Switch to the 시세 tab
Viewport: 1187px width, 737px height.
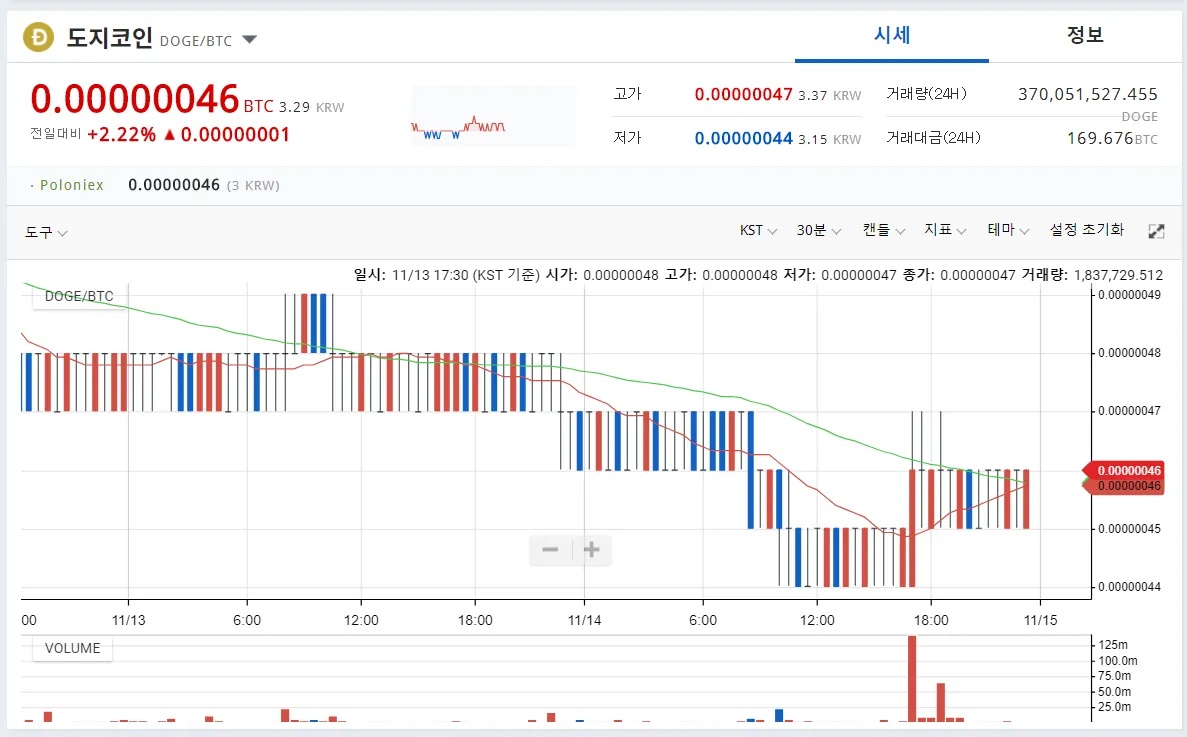pyautogui.click(x=892, y=35)
